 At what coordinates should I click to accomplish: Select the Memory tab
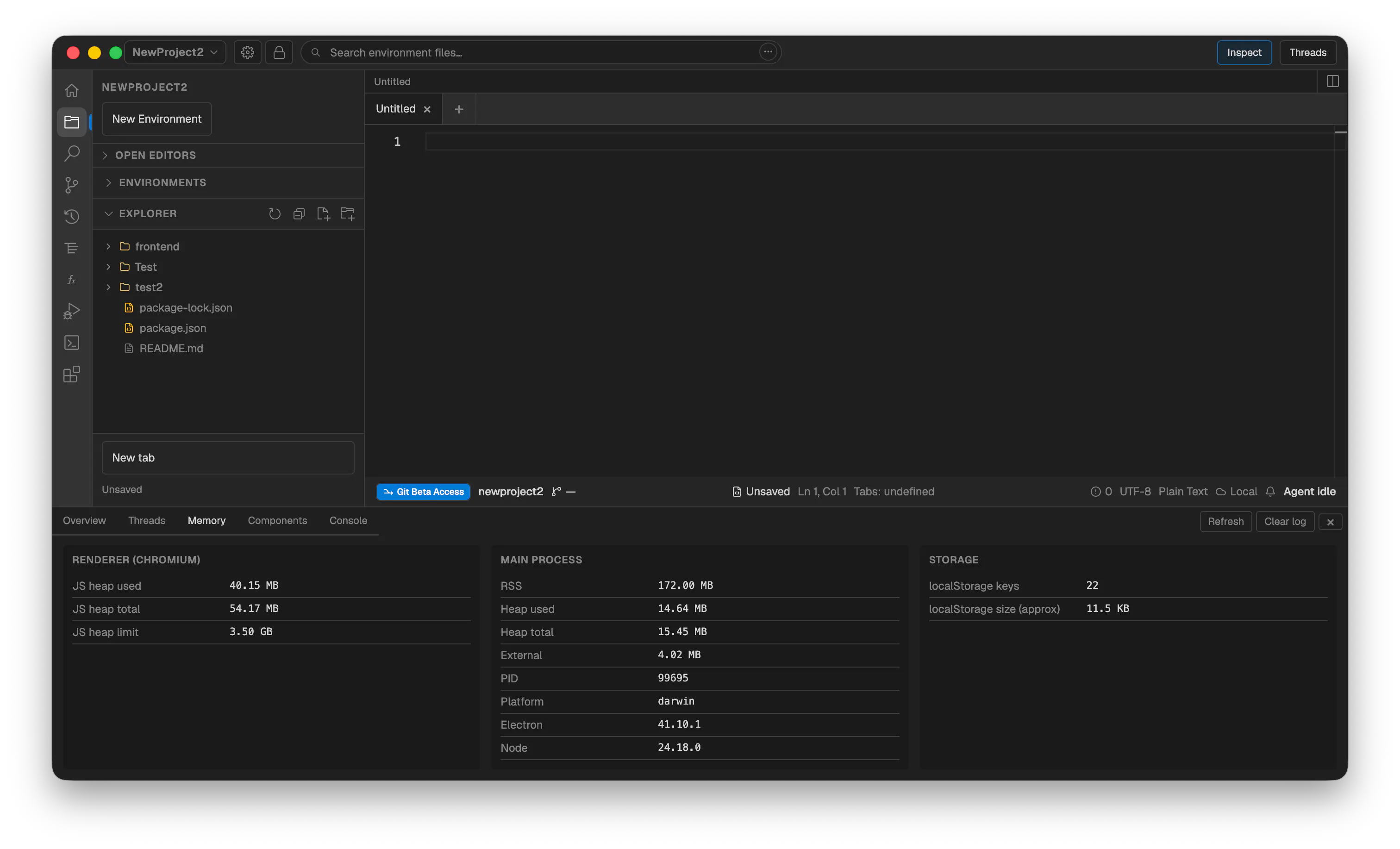coord(206,520)
